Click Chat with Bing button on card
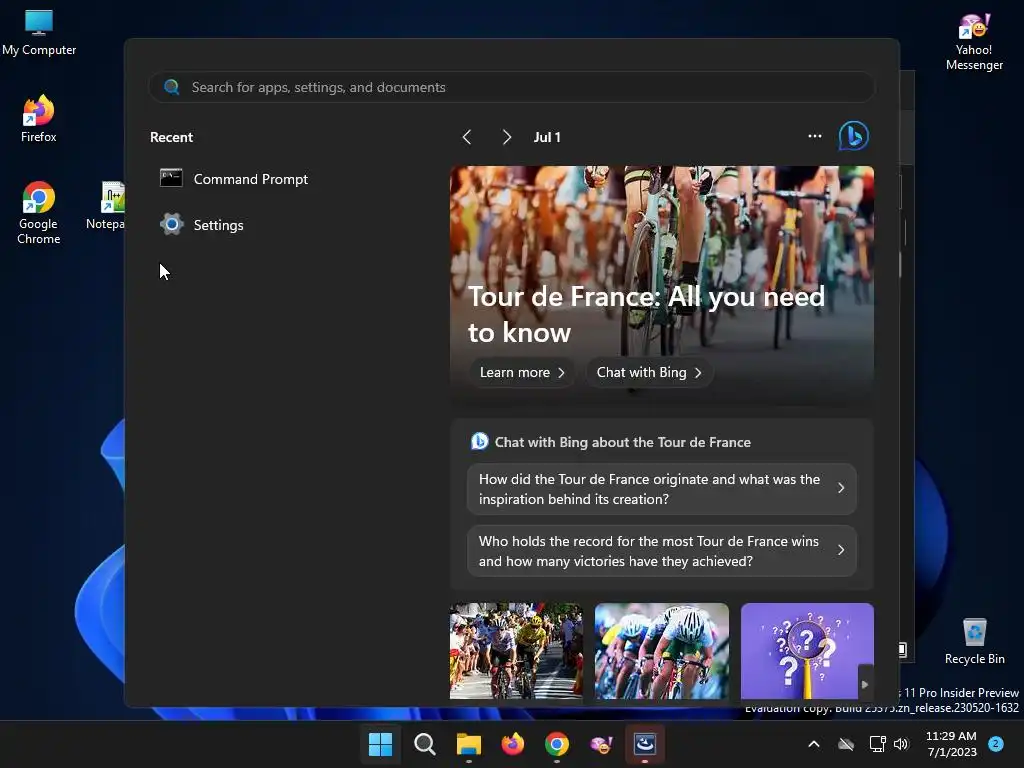 (x=649, y=372)
